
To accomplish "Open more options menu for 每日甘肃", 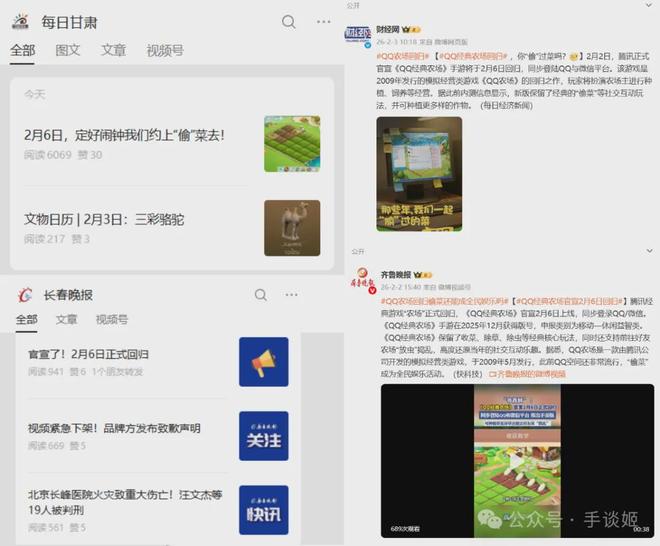I will point(324,22).
